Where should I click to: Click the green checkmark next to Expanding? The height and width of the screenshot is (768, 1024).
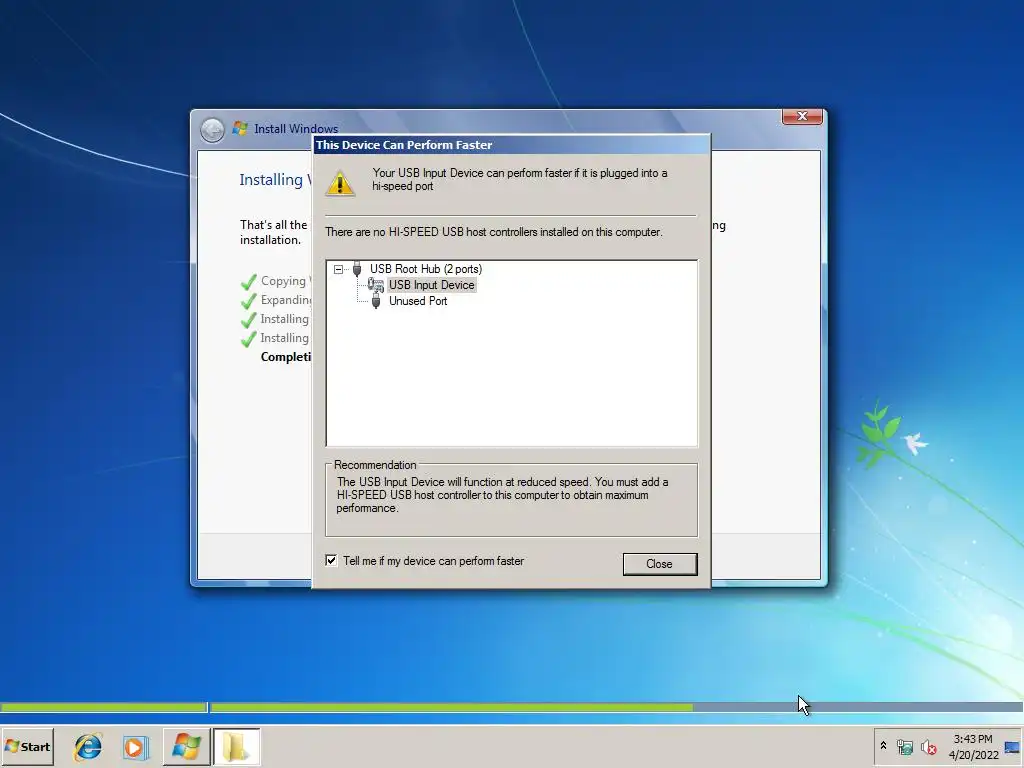click(248, 301)
